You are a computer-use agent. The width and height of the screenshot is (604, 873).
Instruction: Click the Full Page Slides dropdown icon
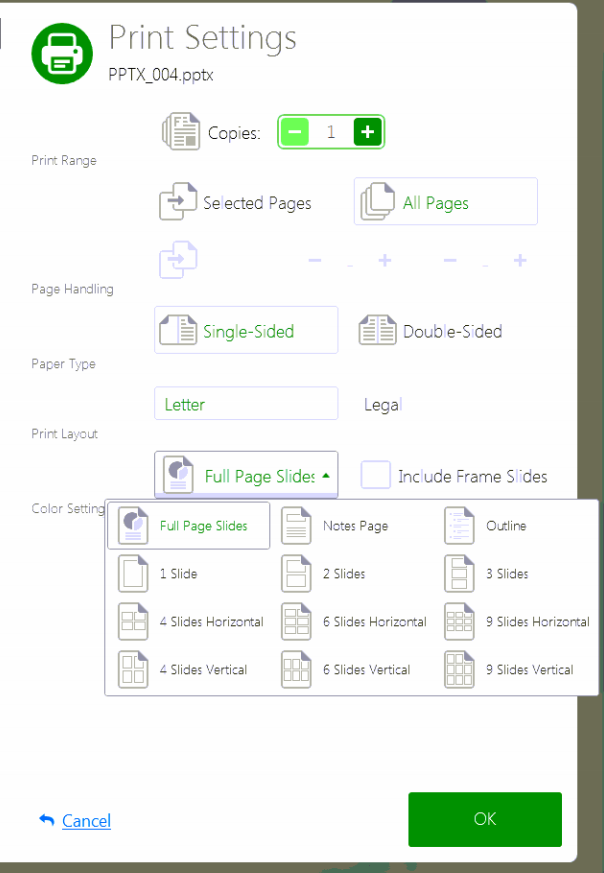pyautogui.click(x=178, y=475)
